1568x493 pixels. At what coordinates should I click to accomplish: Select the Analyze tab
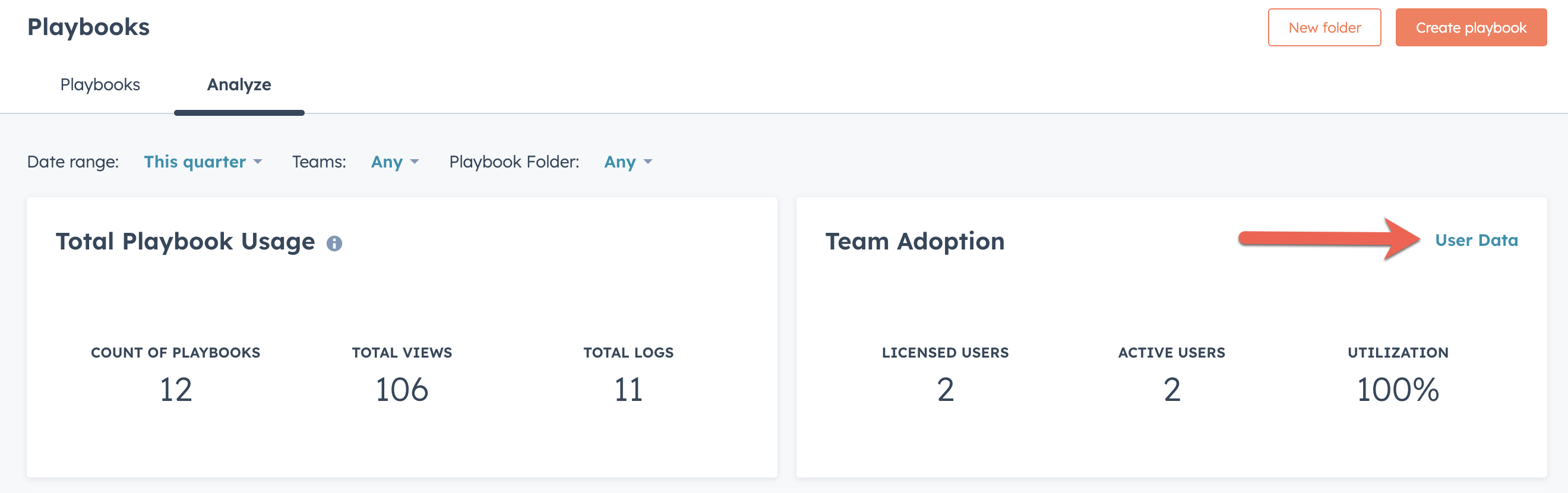coord(239,84)
